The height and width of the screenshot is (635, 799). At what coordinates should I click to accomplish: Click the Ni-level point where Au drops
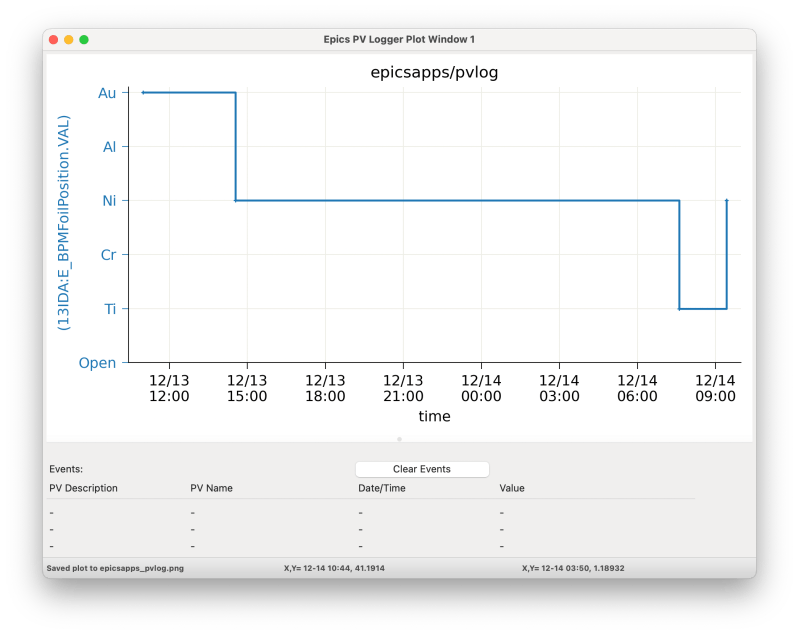click(235, 201)
